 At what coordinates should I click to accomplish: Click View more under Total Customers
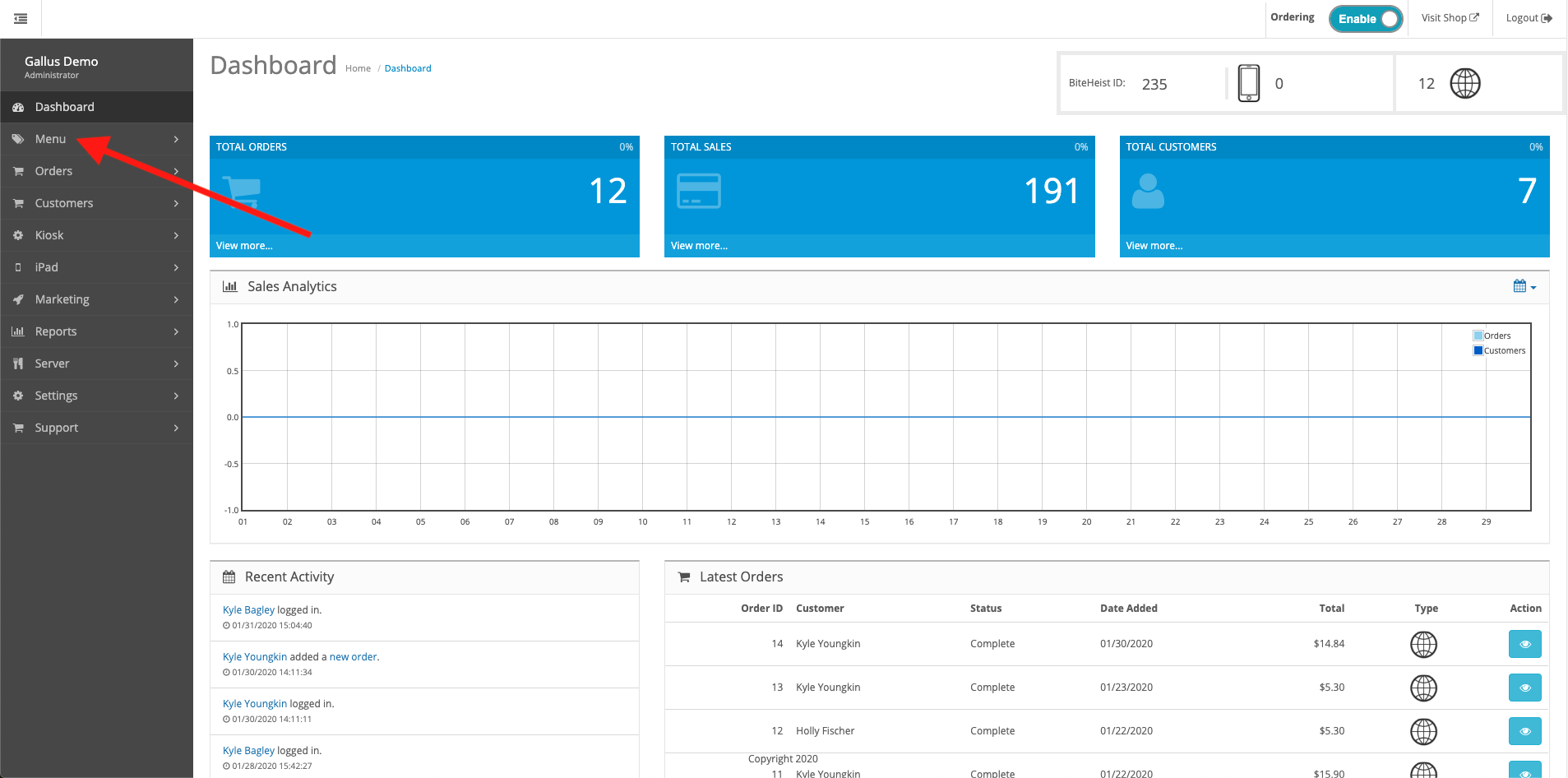click(1154, 246)
